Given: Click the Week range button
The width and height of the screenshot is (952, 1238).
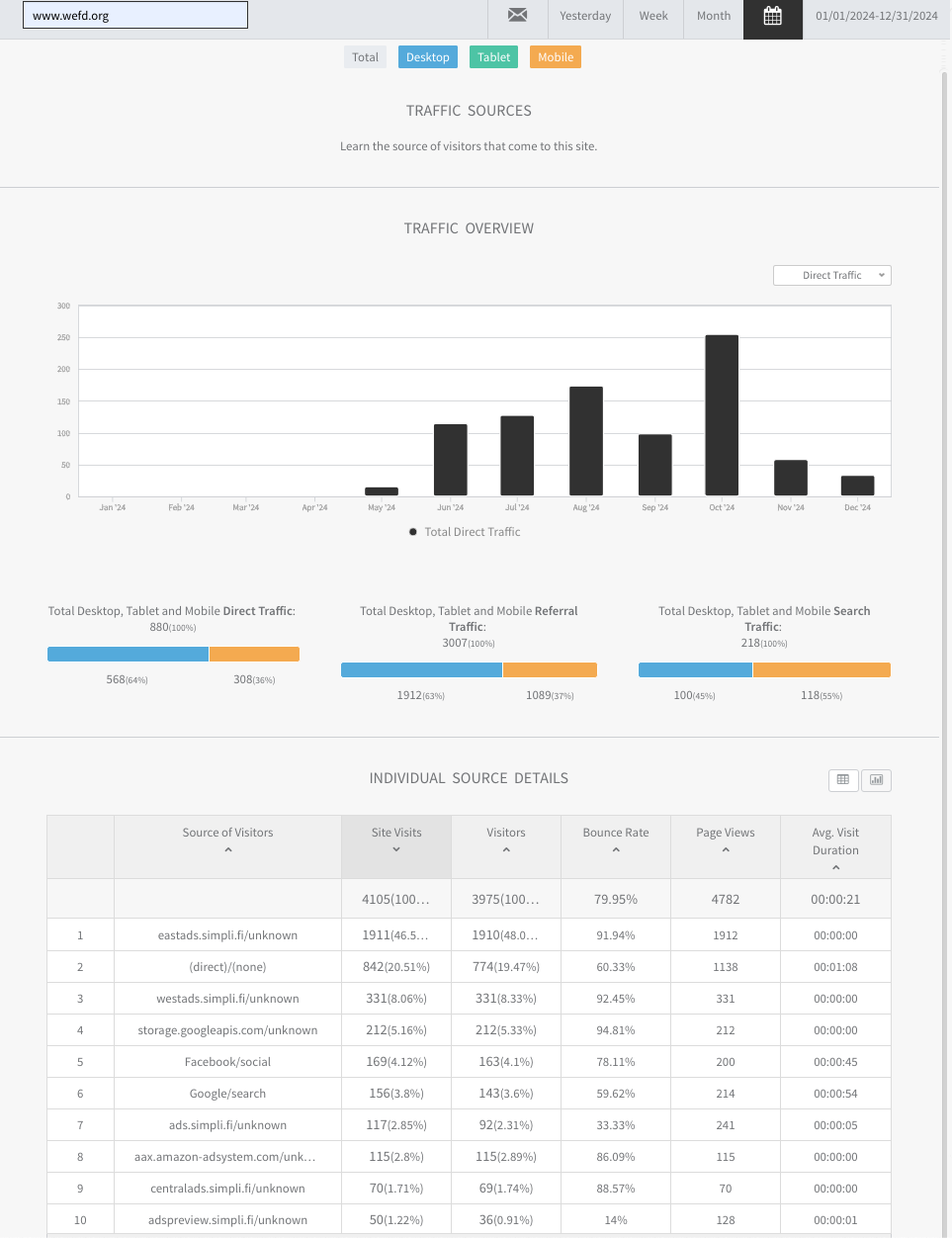Looking at the screenshot, I should tap(653, 16).
